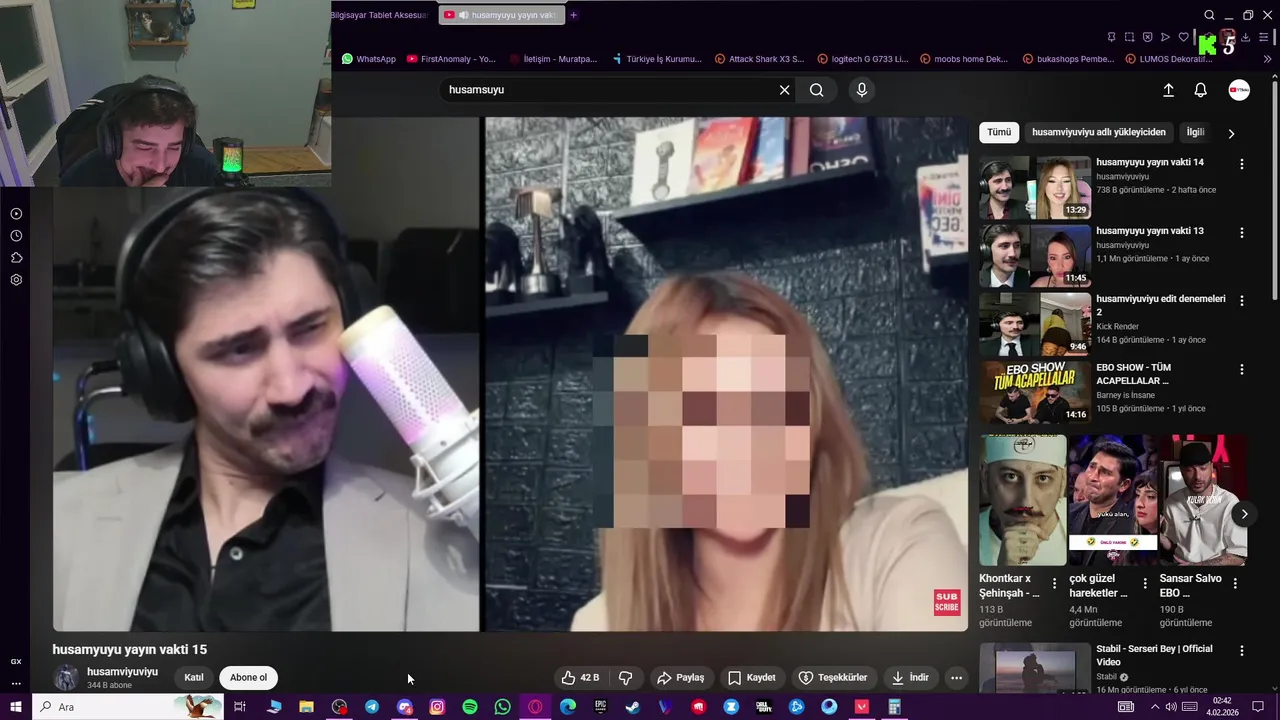This screenshot has height=720, width=1280.
Task: Clear the YouTube search box text
Action: 784,90
